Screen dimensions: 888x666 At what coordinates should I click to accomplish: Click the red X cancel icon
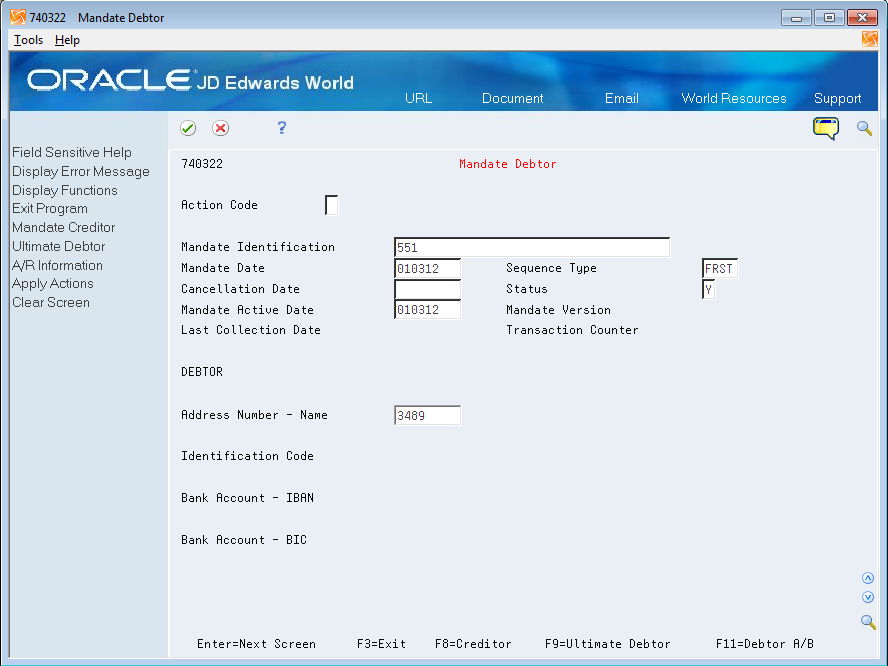click(220, 128)
